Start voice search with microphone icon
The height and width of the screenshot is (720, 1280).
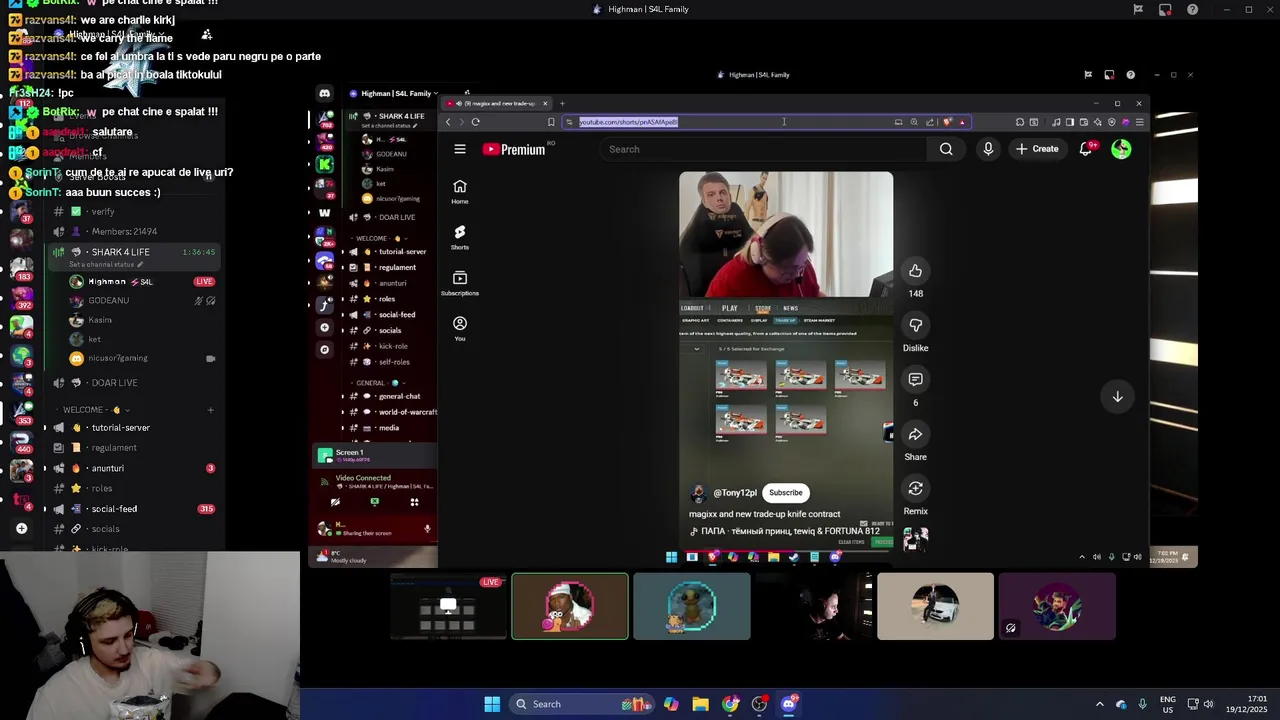(988, 149)
